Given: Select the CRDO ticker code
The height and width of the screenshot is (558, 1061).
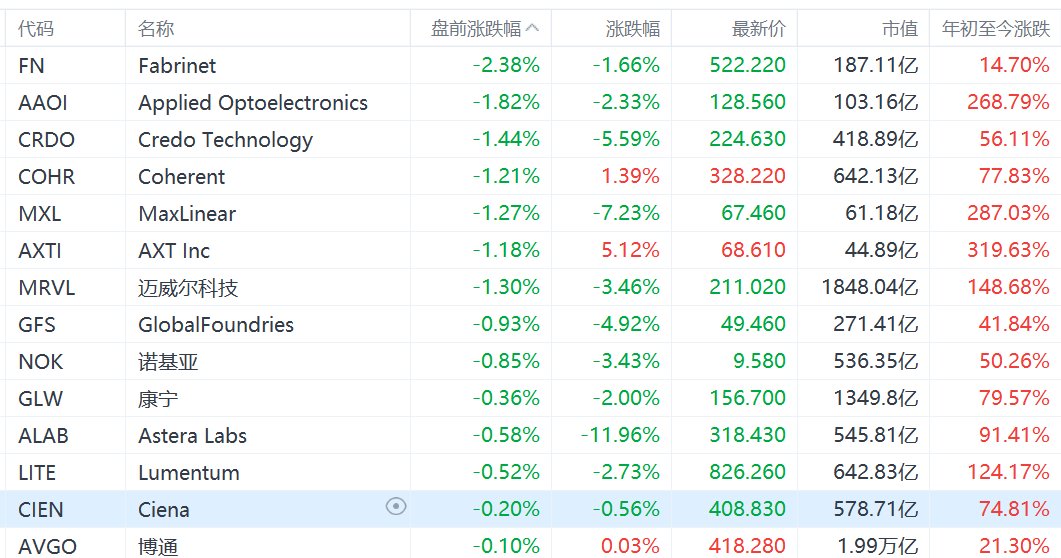Looking at the screenshot, I should tap(46, 139).
